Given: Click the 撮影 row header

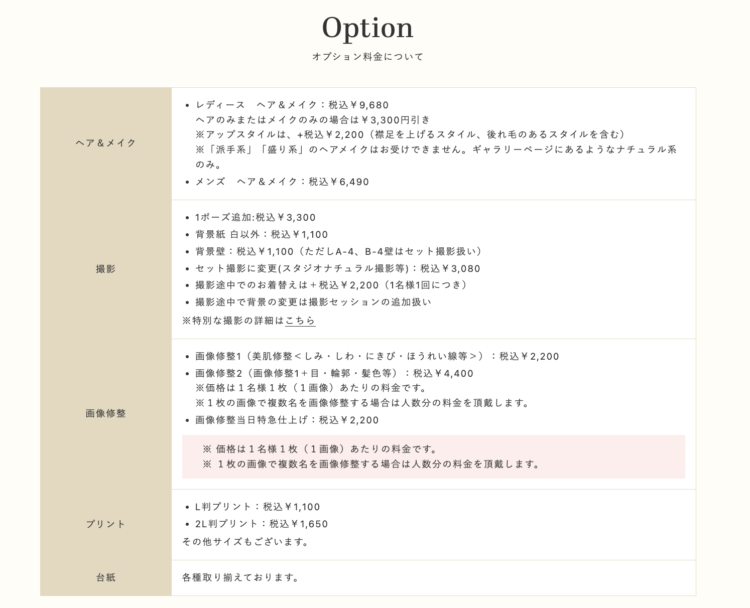Looking at the screenshot, I should pyautogui.click(x=106, y=269).
